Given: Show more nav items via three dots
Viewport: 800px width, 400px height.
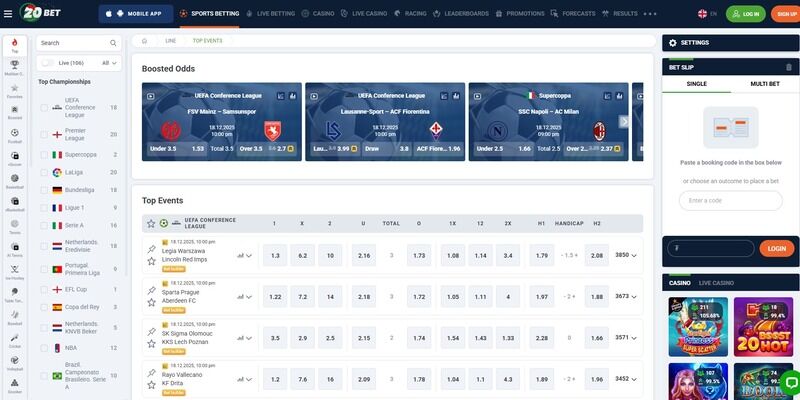Looking at the screenshot, I should (x=650, y=14).
